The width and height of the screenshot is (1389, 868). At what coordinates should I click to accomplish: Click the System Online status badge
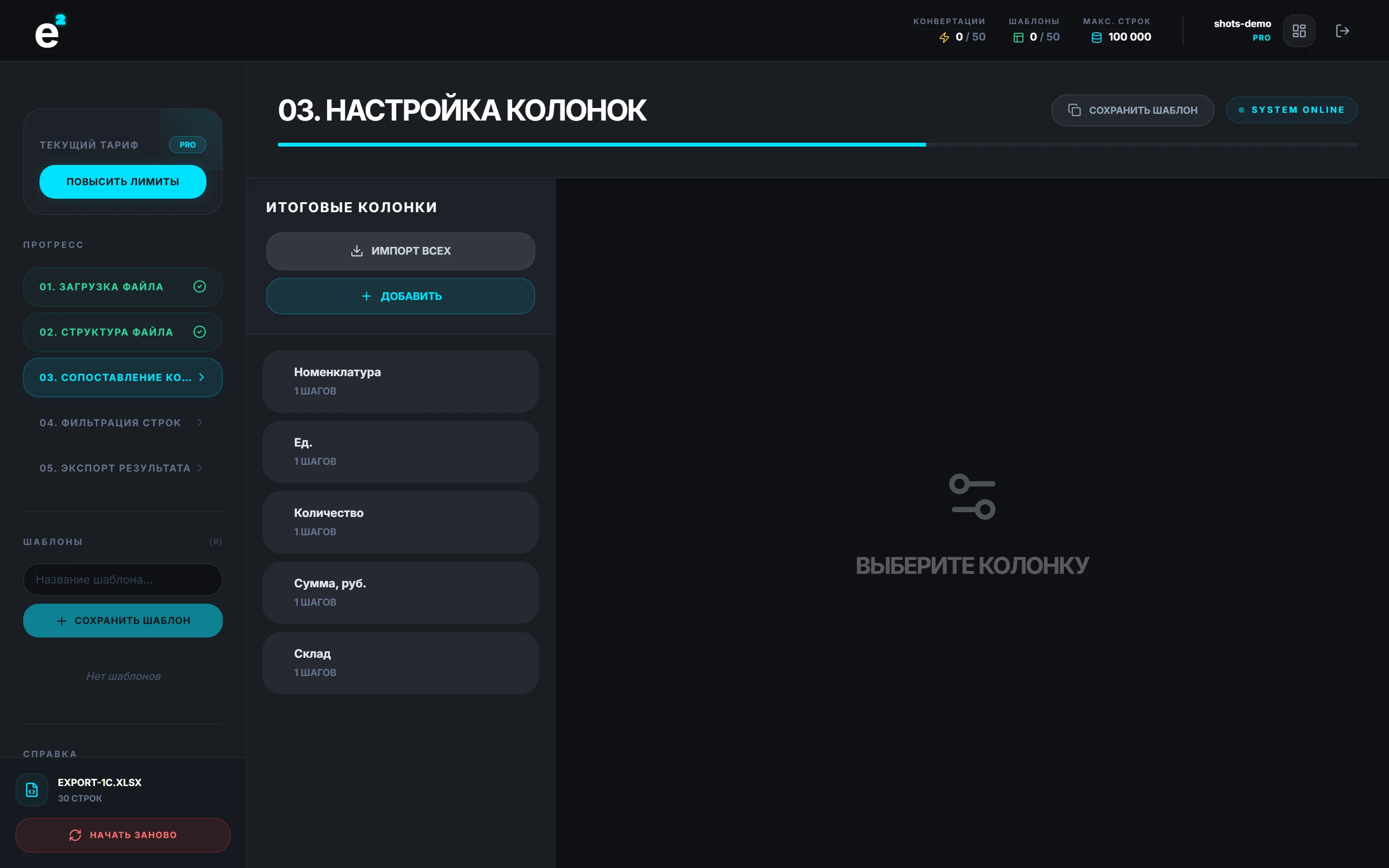click(1292, 109)
